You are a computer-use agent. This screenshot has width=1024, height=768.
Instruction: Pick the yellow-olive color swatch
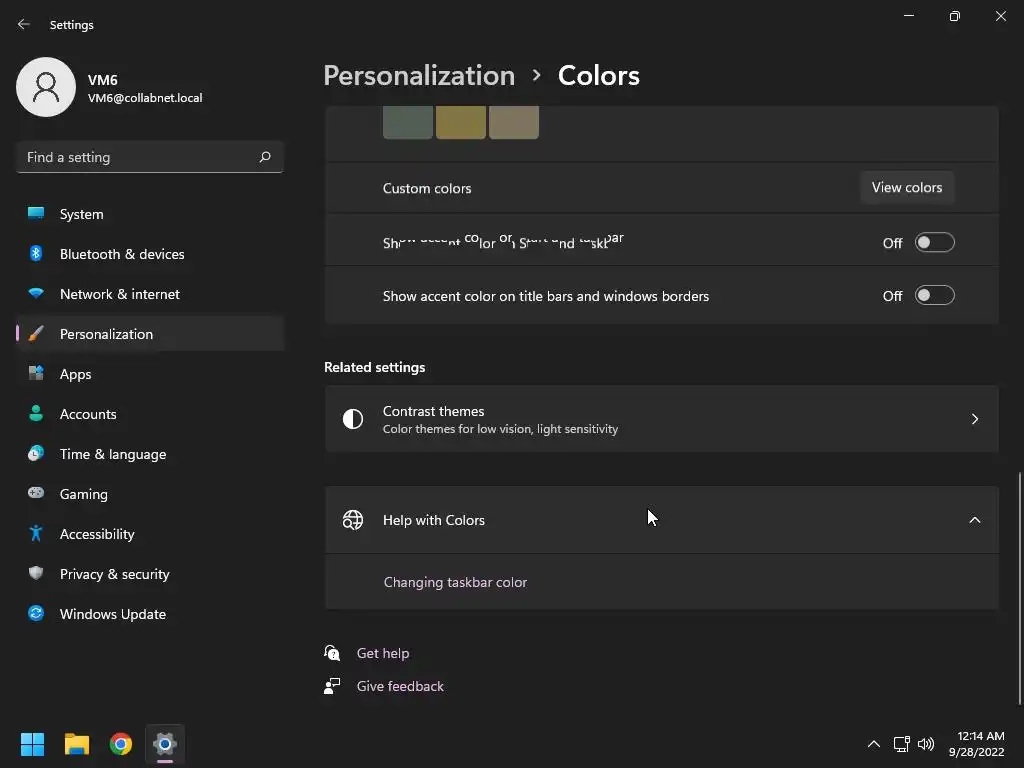coord(461,122)
